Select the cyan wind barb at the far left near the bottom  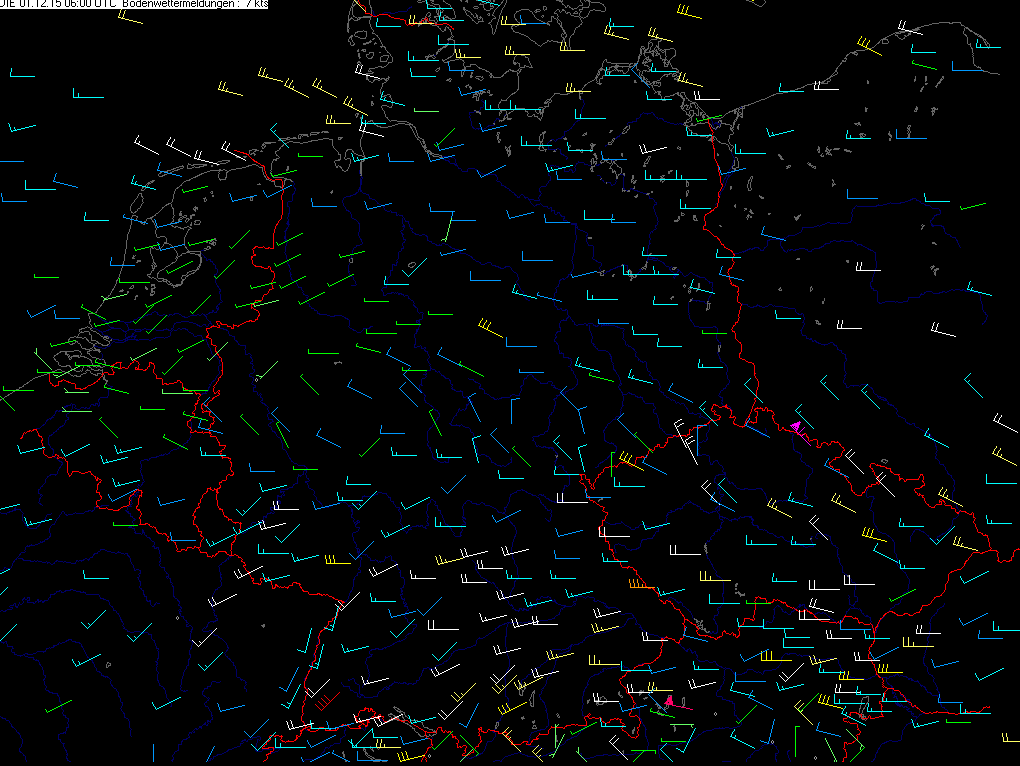tap(10, 632)
